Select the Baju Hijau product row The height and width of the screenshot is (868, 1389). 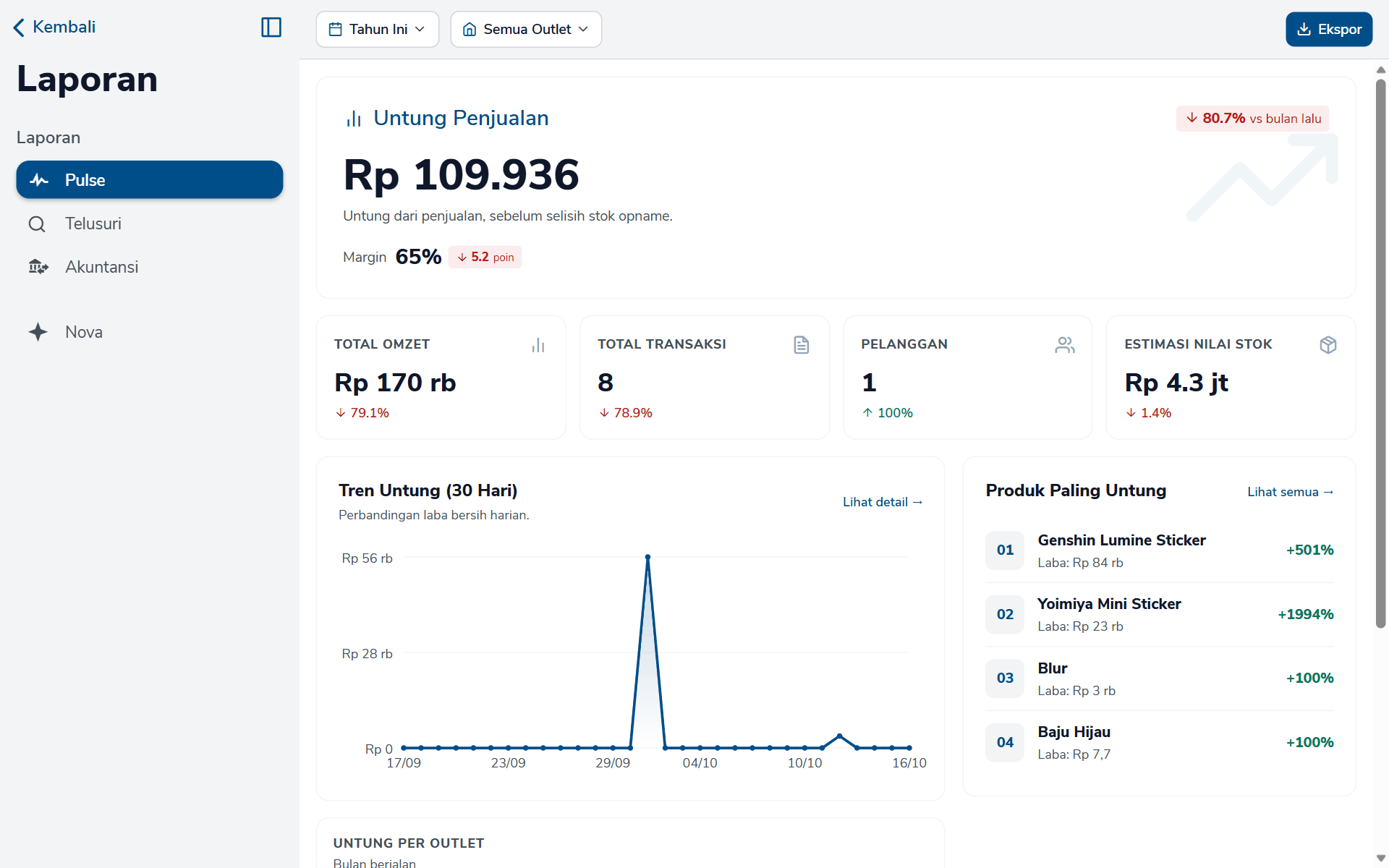(x=1159, y=742)
